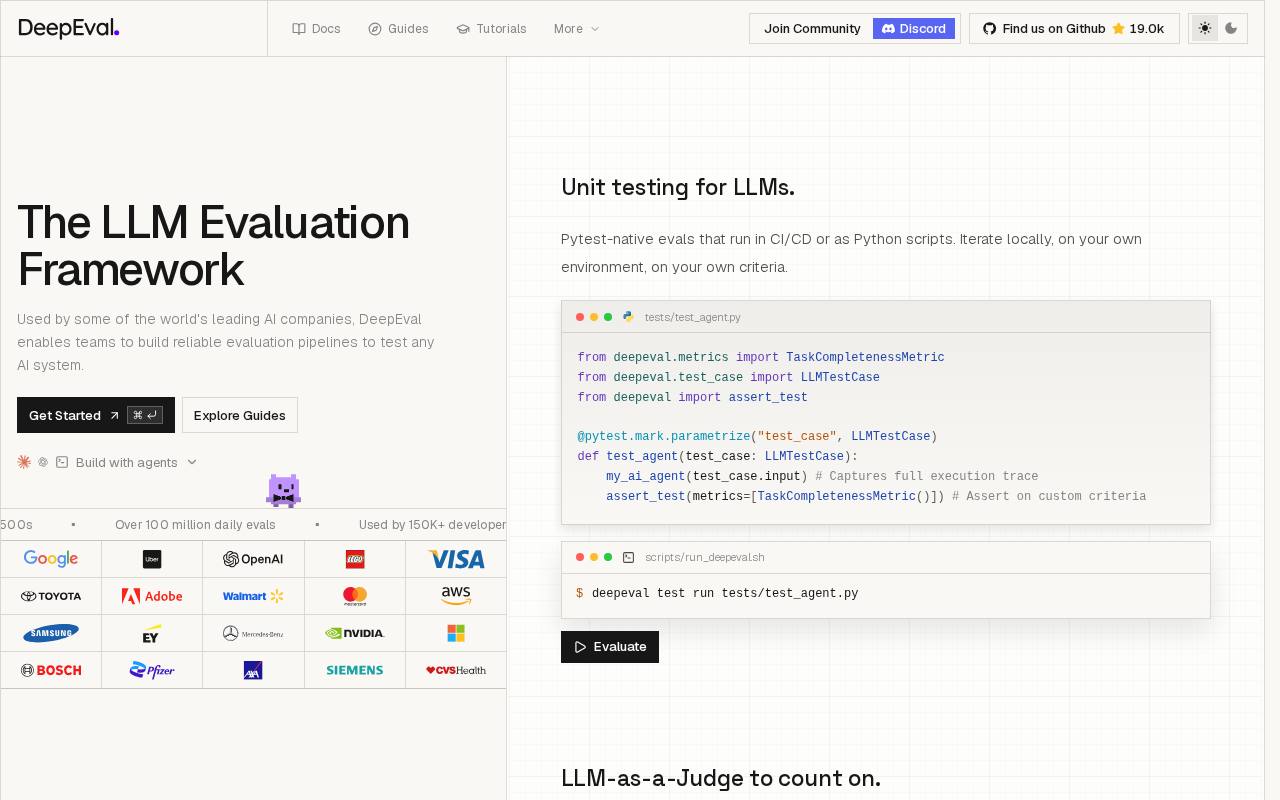Screen dimensions: 1280x800
Task: Click the Discord button
Action: pyautogui.click(x=914, y=29)
